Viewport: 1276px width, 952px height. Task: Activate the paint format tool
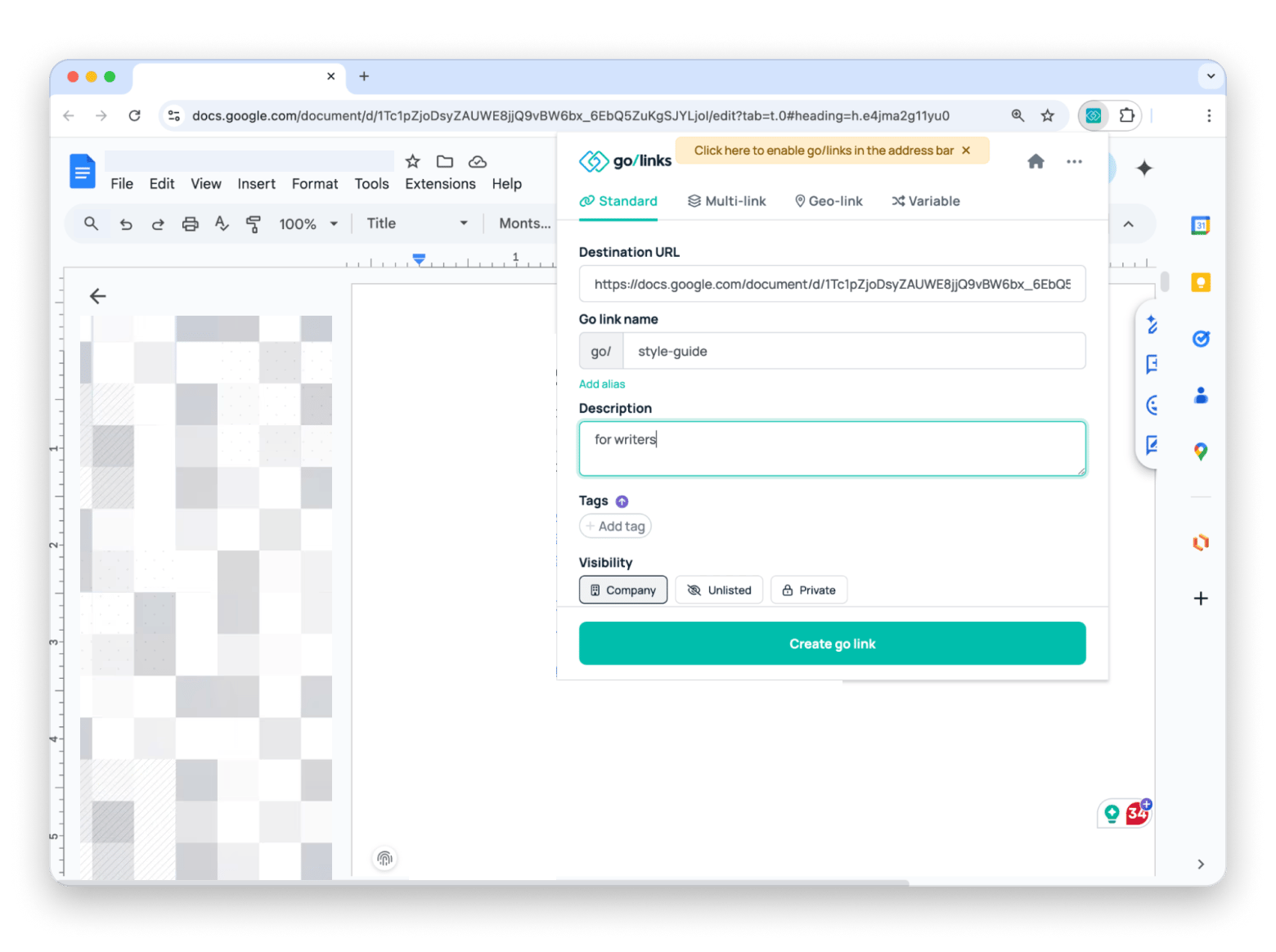click(254, 223)
